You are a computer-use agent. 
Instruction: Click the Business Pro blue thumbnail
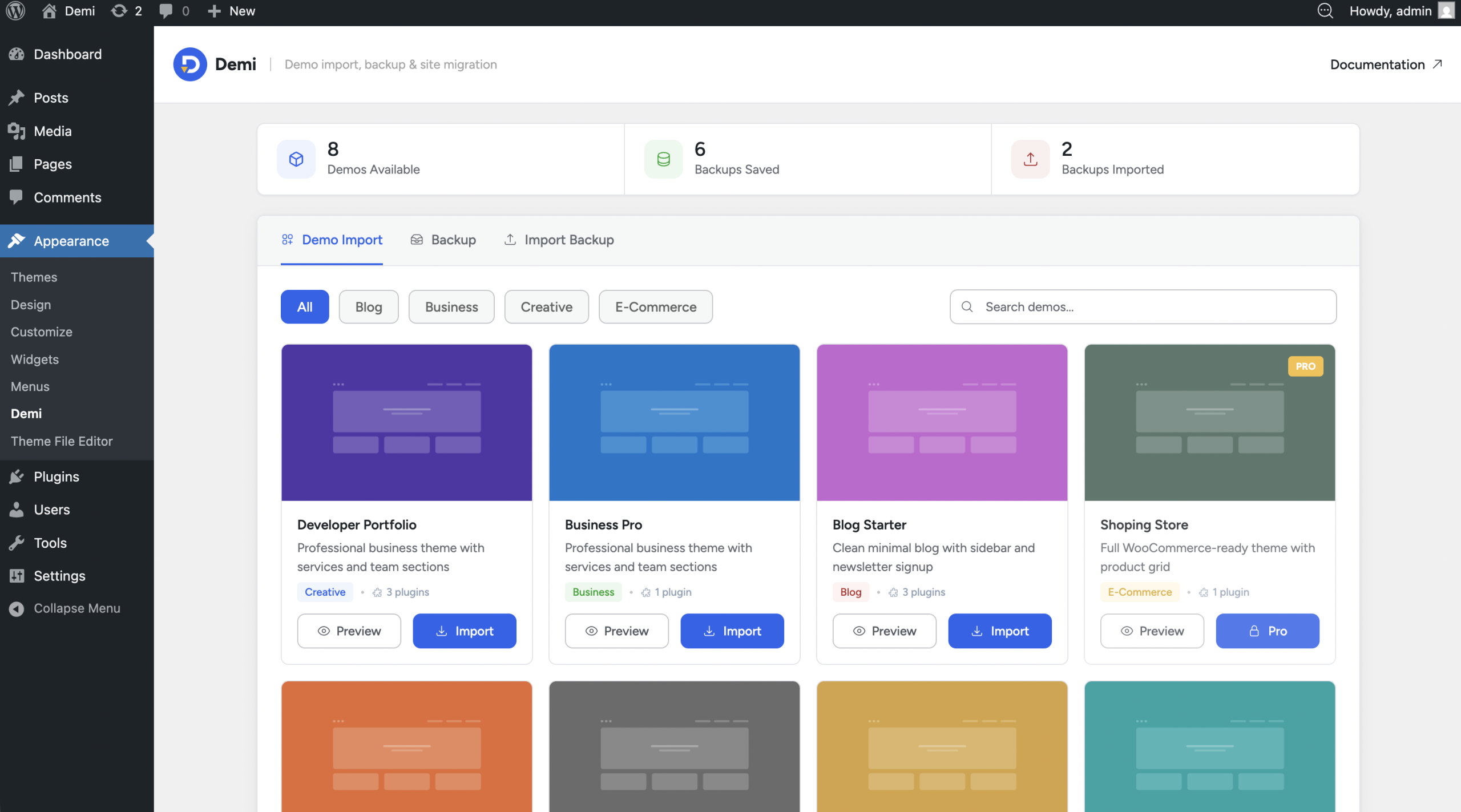click(x=674, y=422)
